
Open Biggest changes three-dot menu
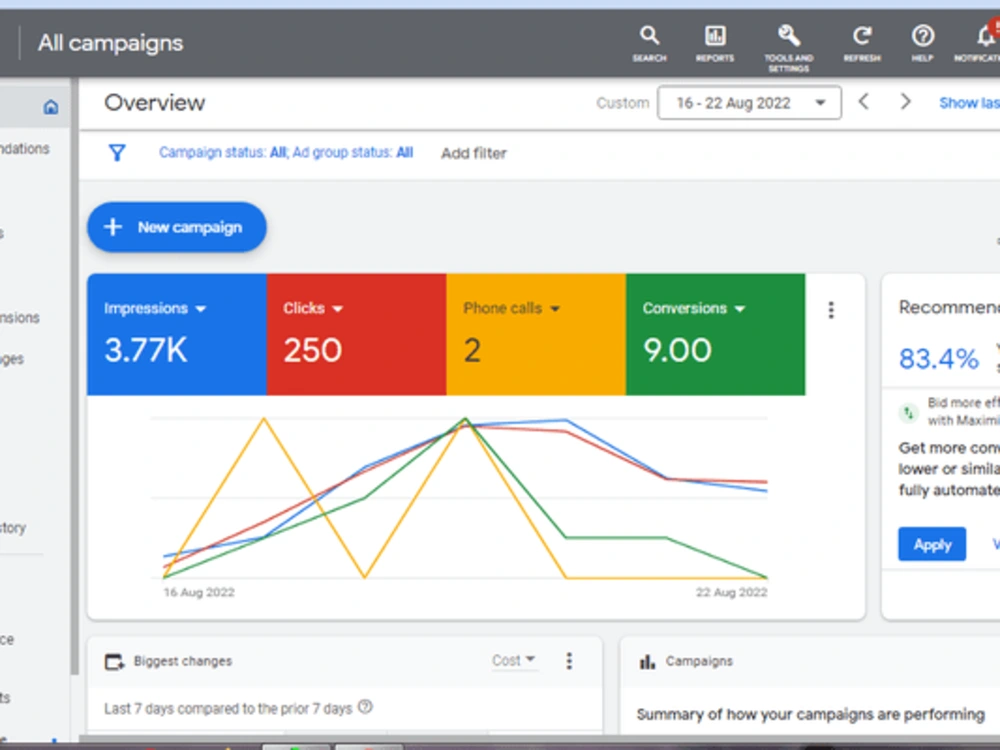click(x=569, y=661)
